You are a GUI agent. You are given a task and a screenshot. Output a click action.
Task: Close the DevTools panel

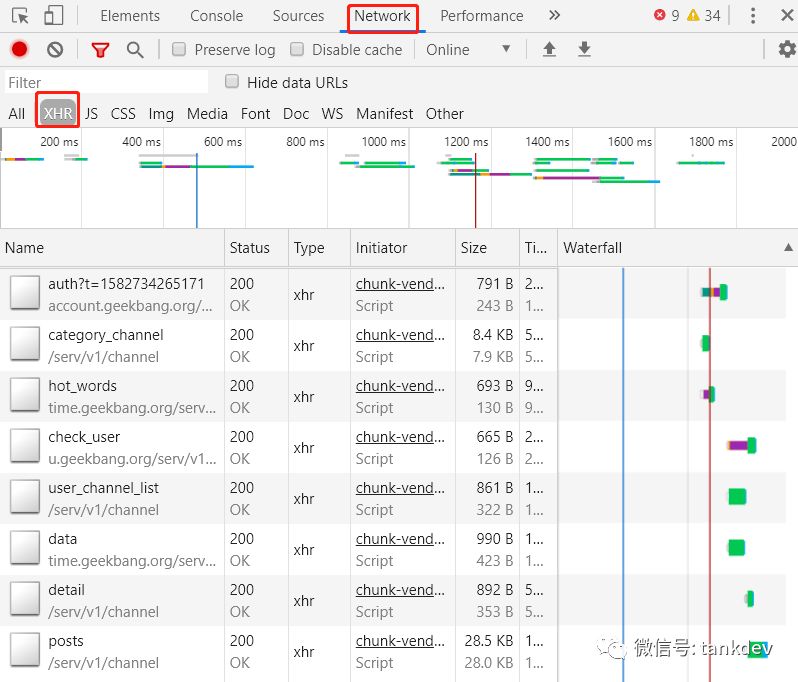click(787, 16)
